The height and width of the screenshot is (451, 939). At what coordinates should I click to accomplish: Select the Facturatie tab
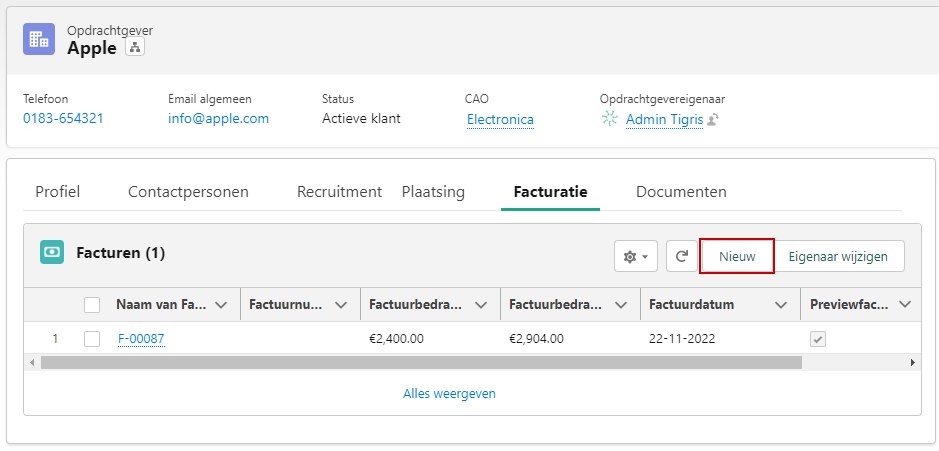(x=550, y=192)
